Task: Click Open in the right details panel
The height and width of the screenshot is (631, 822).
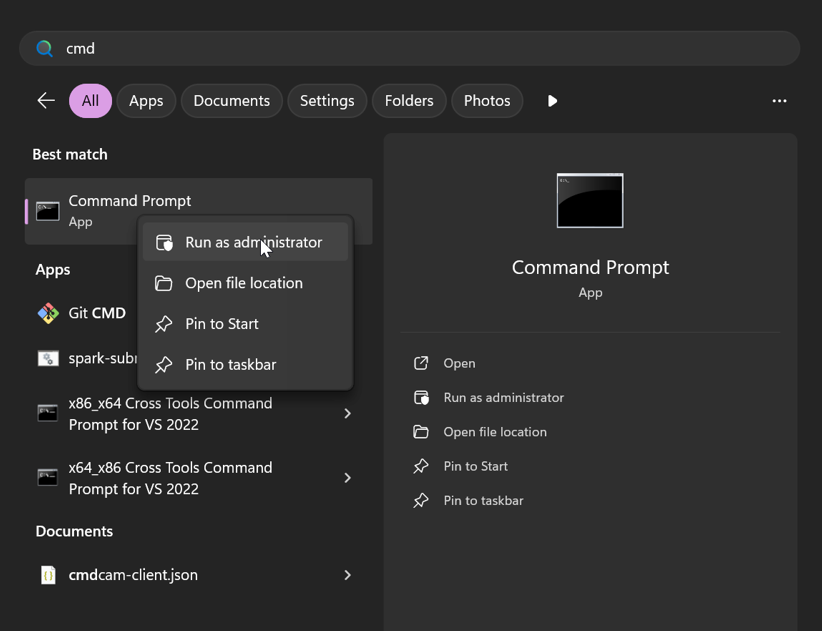Action: click(459, 363)
